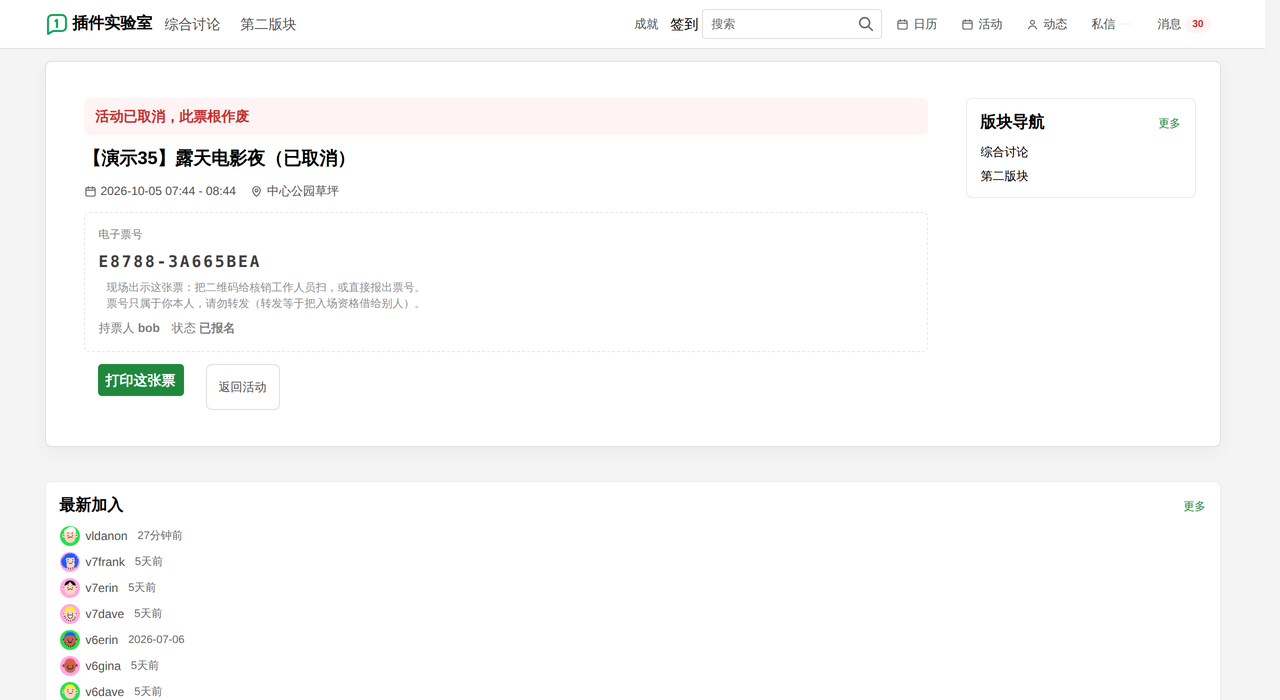Click the 返回活动 button
Viewport: 1280px width, 700px height.
[243, 387]
